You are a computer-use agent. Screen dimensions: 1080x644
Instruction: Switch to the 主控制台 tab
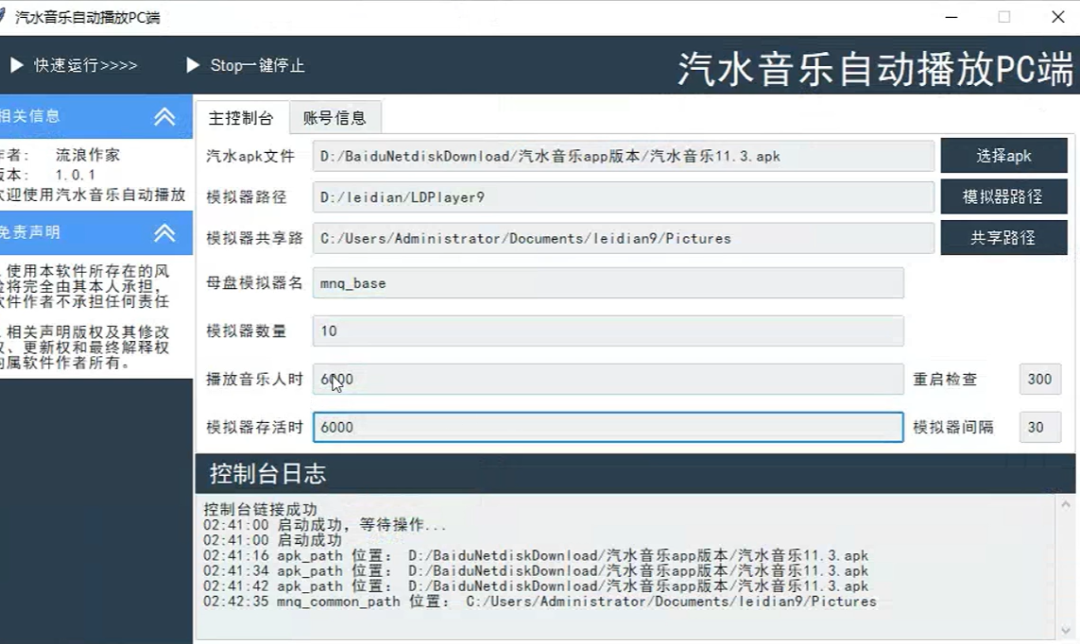(241, 118)
